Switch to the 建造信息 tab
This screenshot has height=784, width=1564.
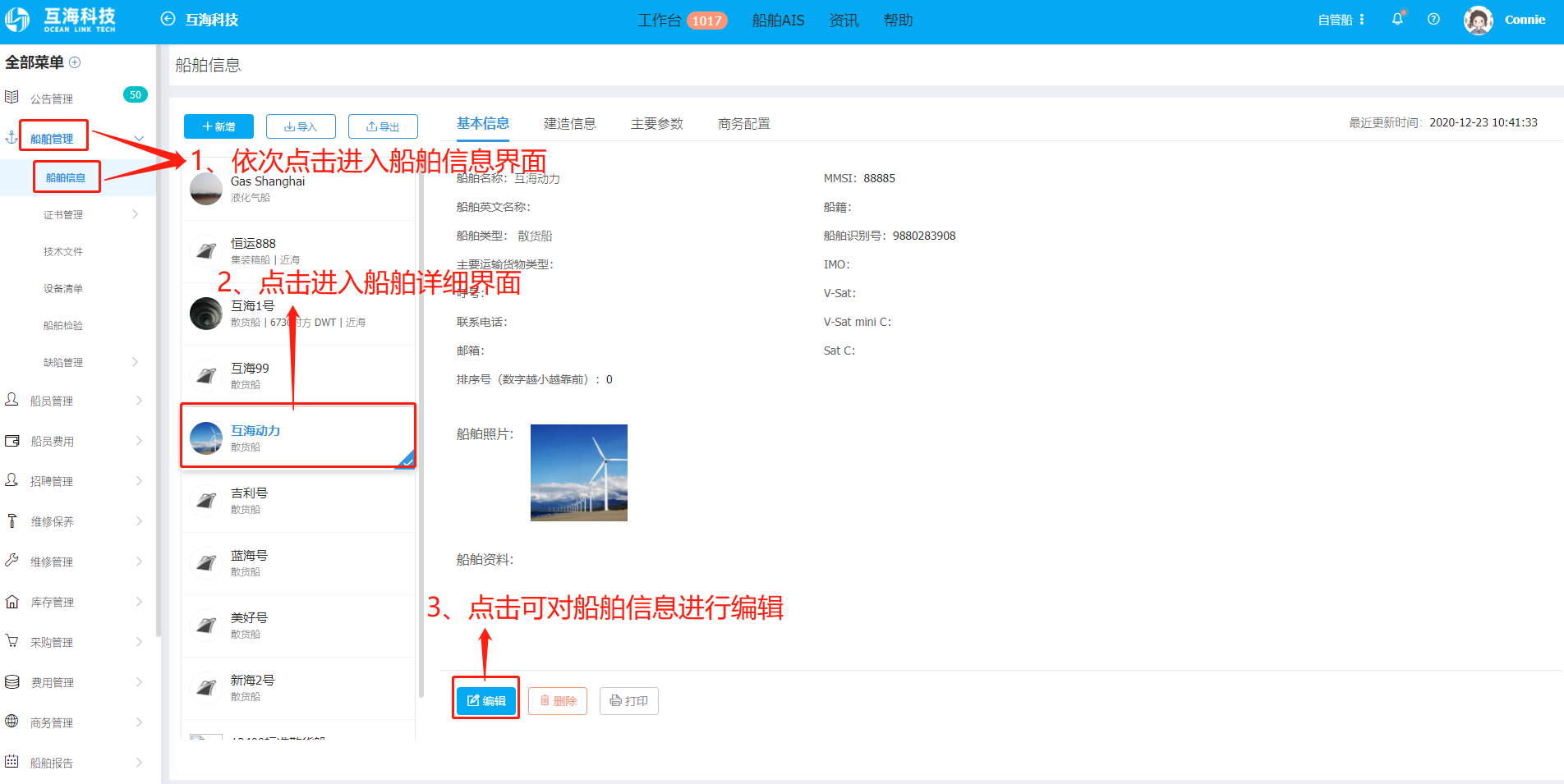pos(570,123)
